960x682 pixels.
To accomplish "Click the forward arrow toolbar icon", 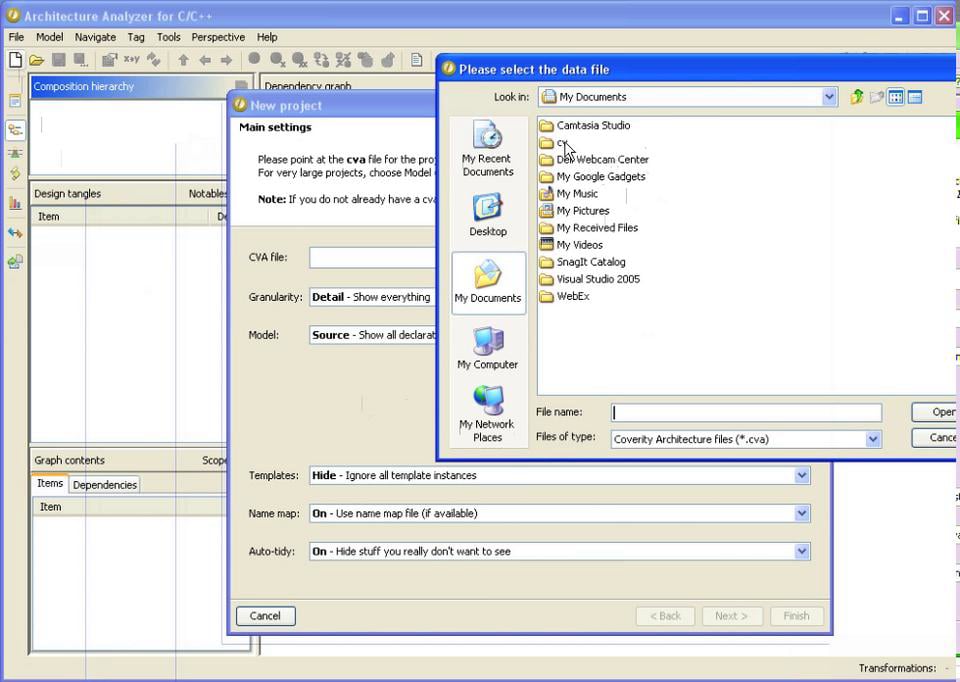I will tap(227, 60).
